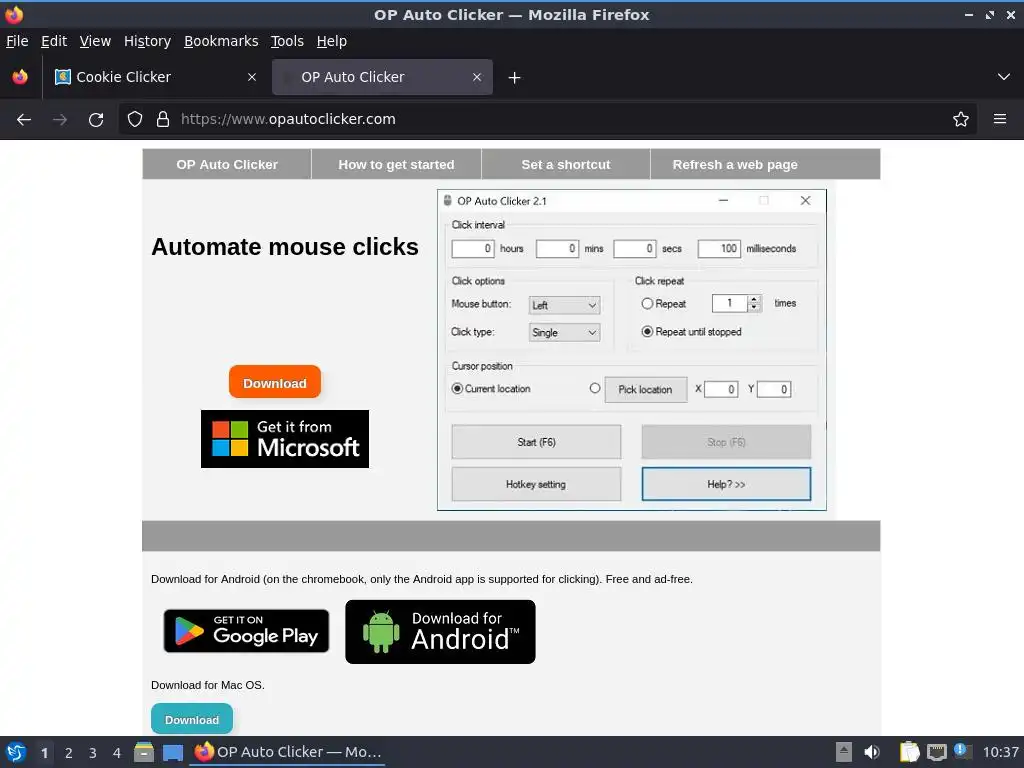Click the forward navigation arrow

[60, 120]
